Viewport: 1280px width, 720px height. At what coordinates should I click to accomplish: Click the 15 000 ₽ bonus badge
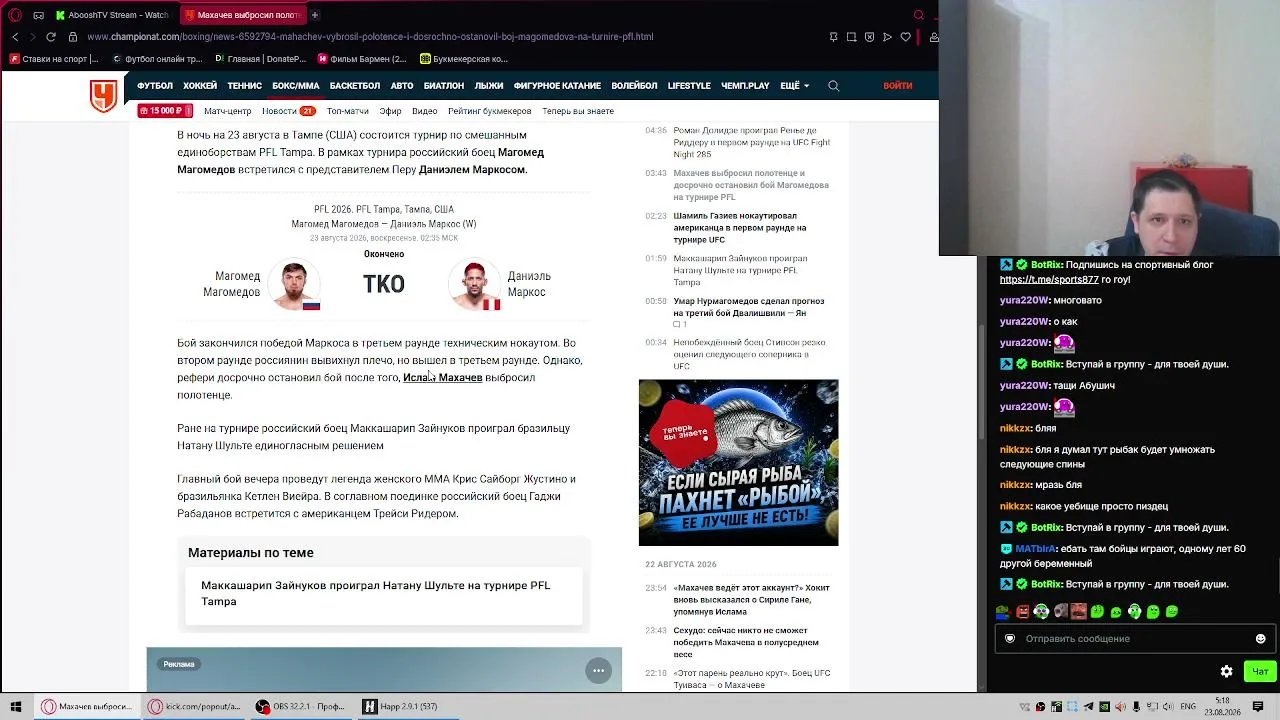(x=164, y=111)
